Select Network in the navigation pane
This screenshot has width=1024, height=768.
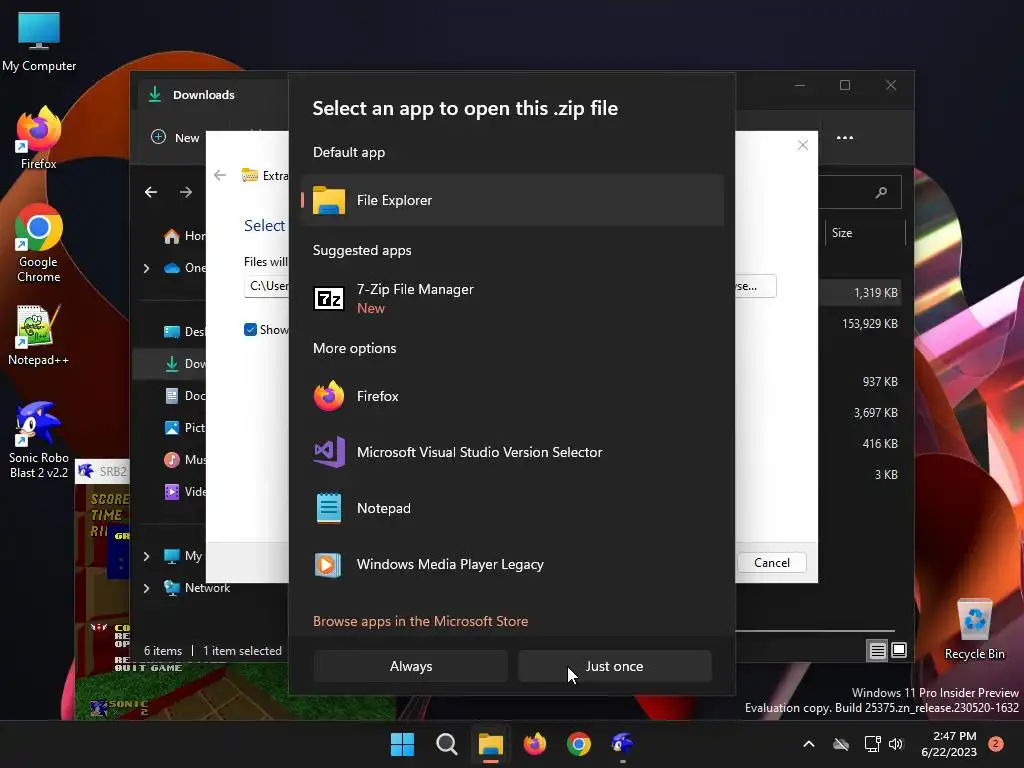pos(197,588)
